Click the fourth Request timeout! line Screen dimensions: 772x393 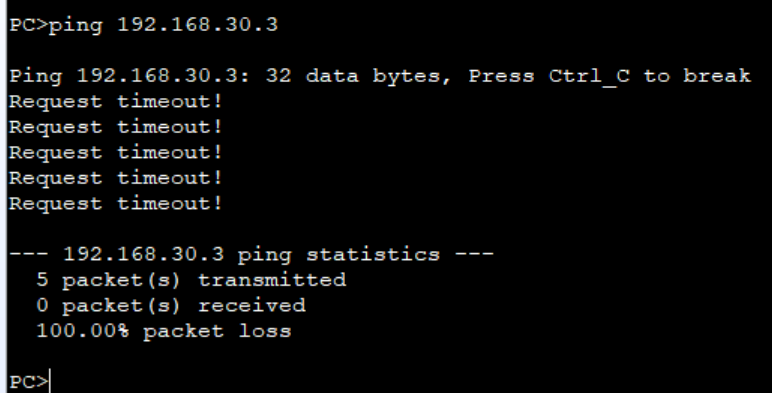point(116,178)
